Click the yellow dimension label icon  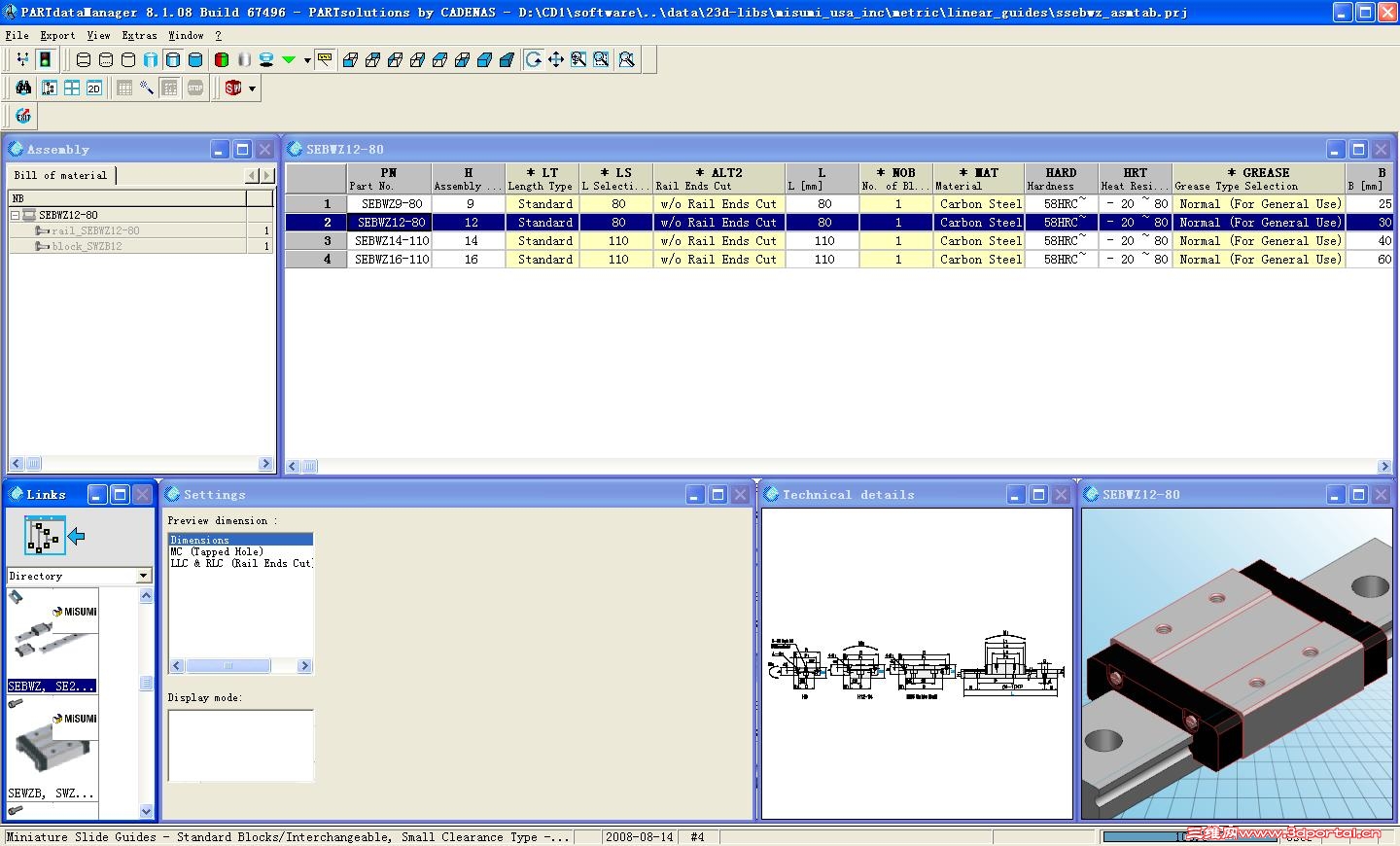325,59
